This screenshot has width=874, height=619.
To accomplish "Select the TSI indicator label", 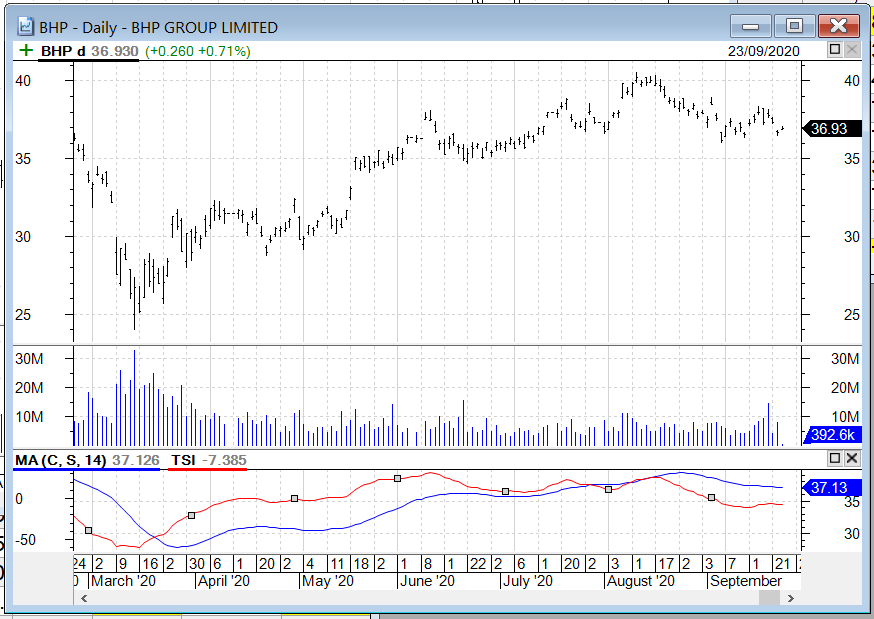I will point(183,460).
